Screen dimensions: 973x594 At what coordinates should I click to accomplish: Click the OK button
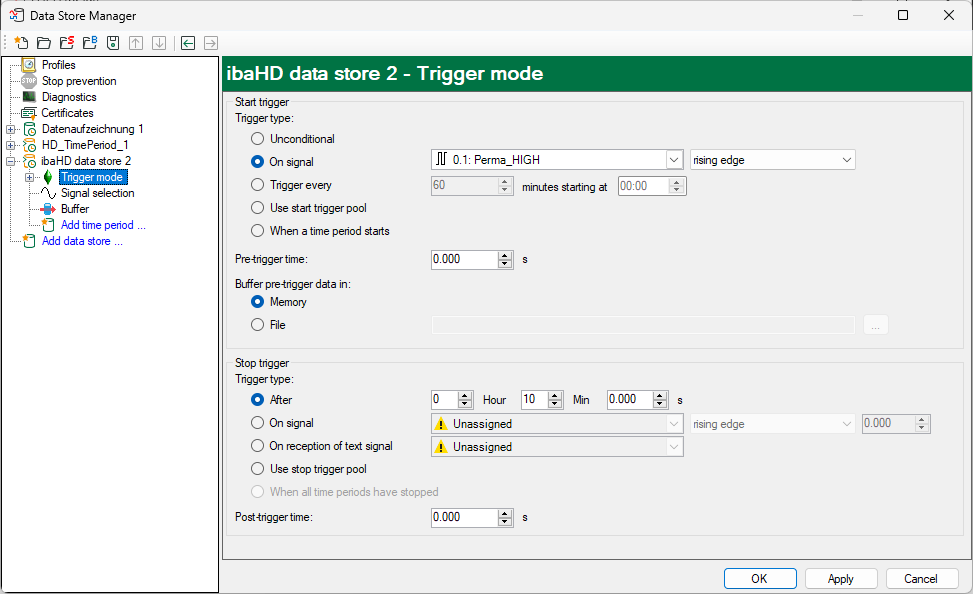click(x=760, y=578)
